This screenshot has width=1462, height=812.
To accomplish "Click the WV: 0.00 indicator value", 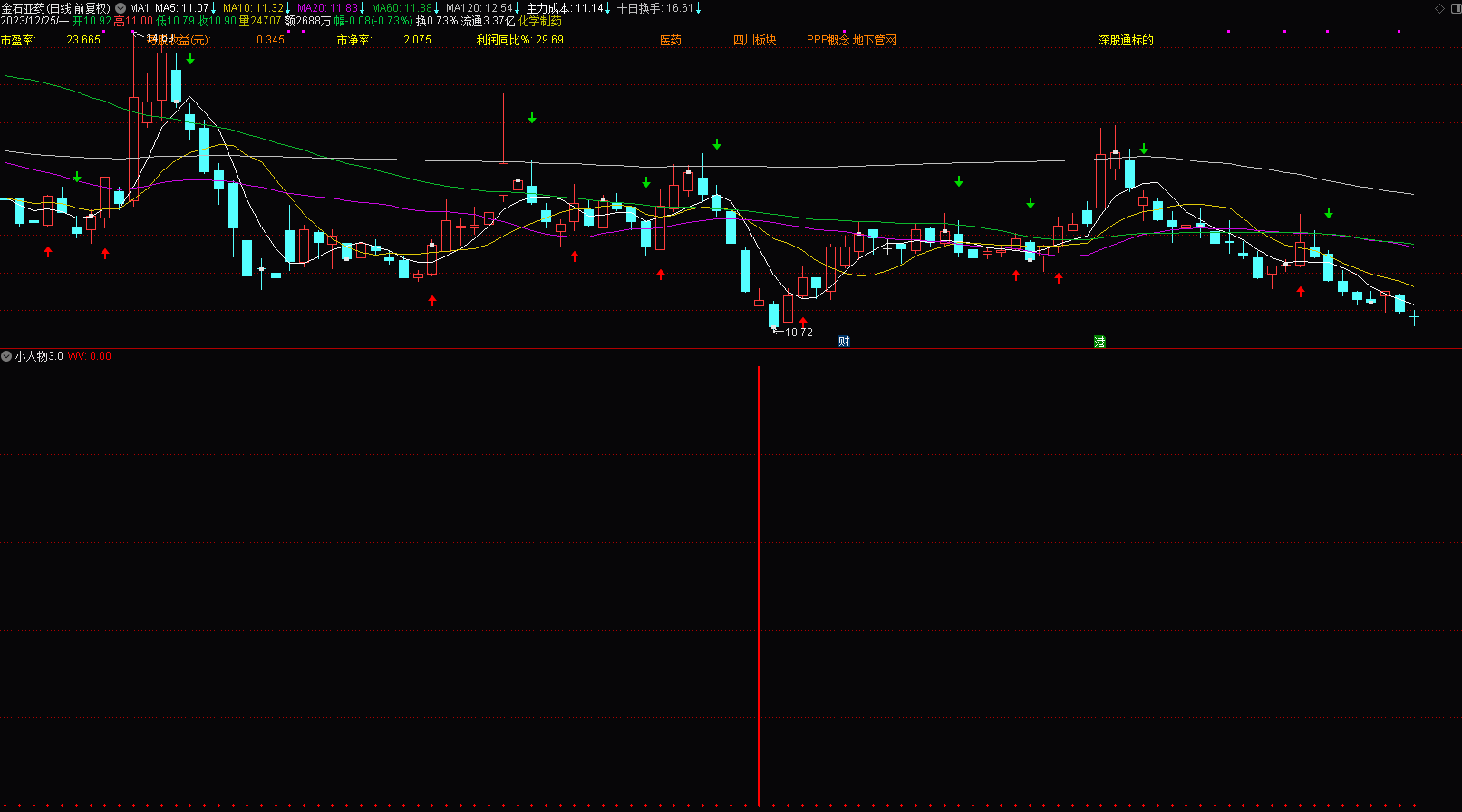I will coord(90,356).
